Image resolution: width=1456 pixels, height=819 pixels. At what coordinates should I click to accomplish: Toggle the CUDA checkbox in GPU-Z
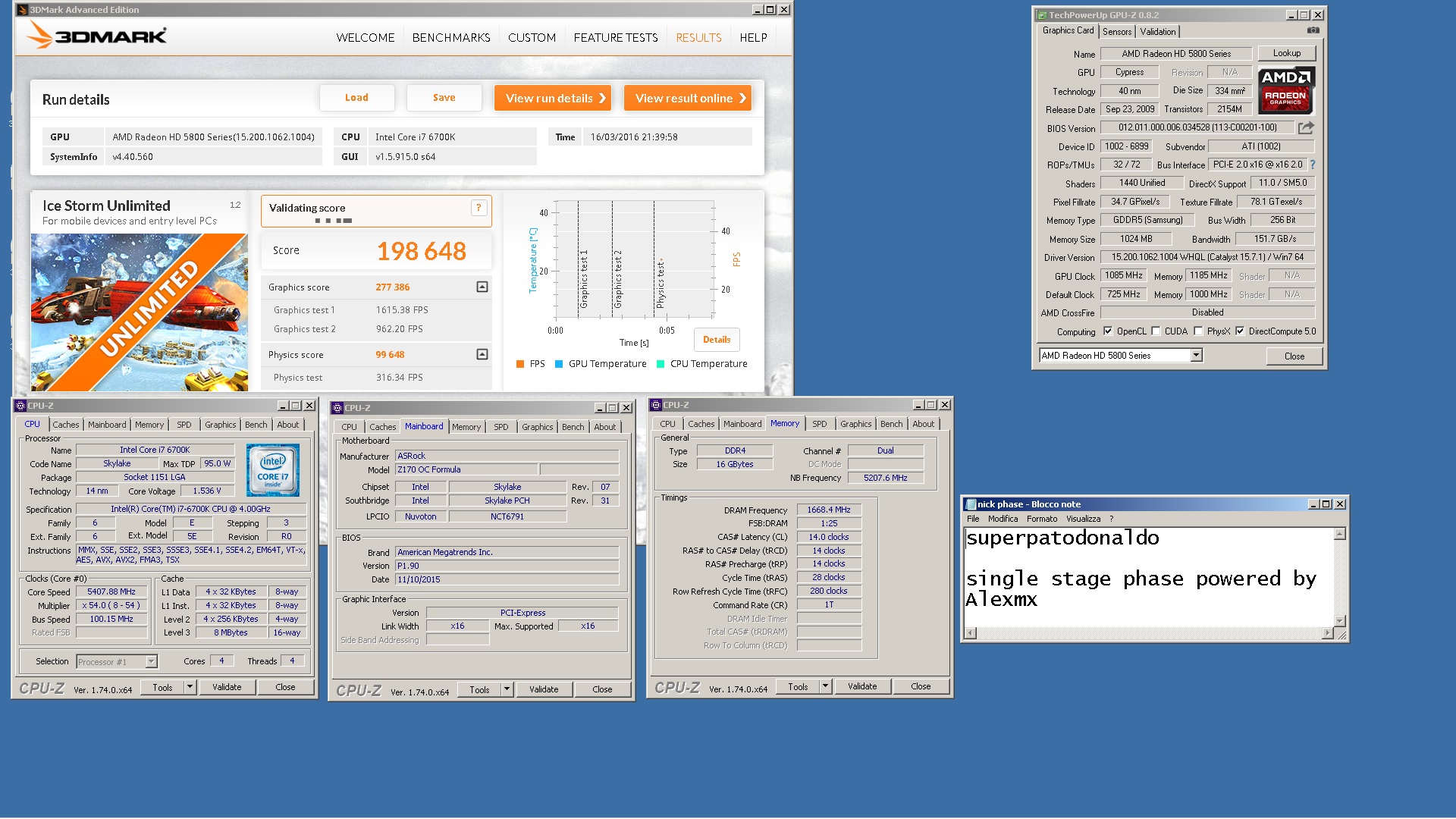coord(1156,331)
